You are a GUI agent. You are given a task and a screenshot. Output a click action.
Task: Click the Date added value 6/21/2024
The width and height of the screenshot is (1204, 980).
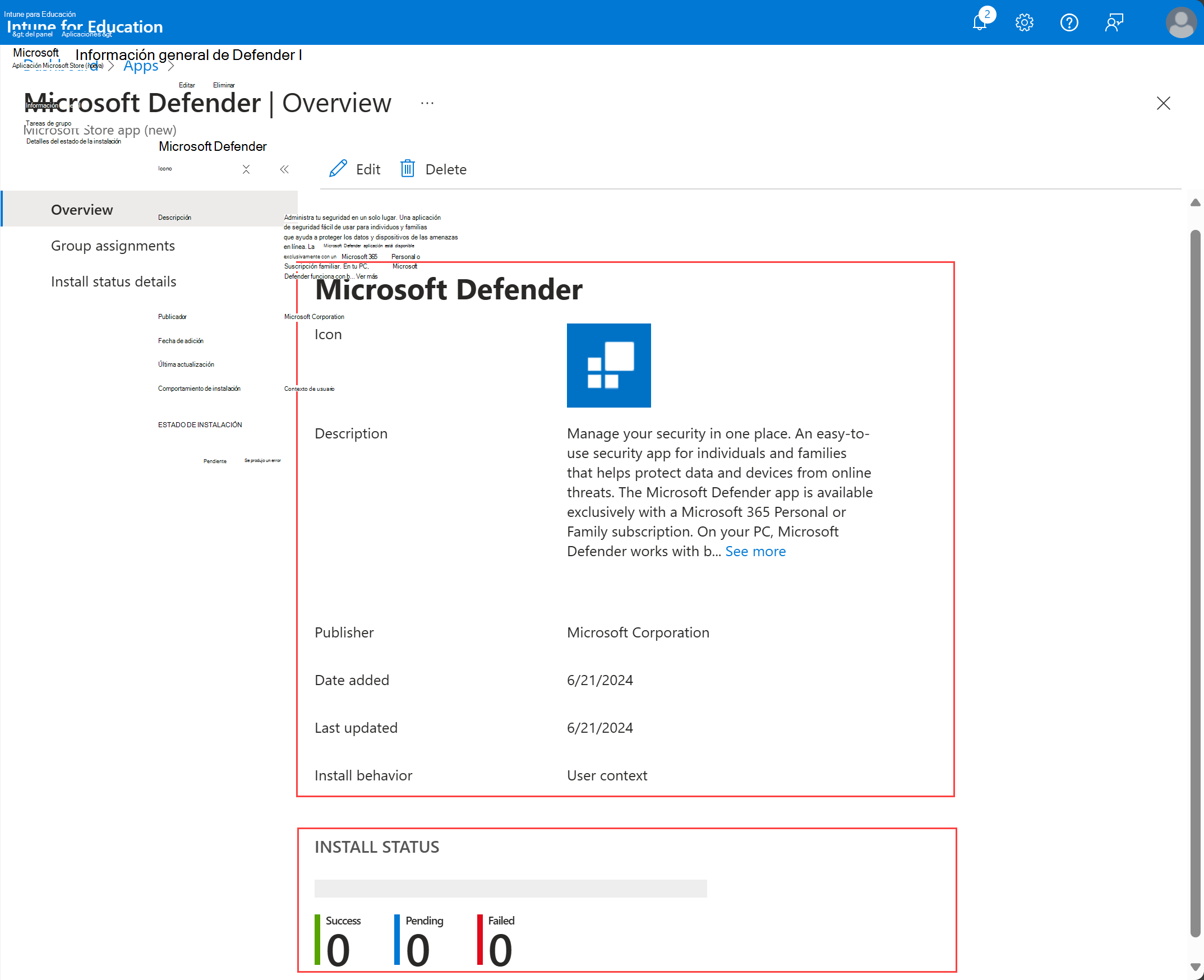click(599, 680)
